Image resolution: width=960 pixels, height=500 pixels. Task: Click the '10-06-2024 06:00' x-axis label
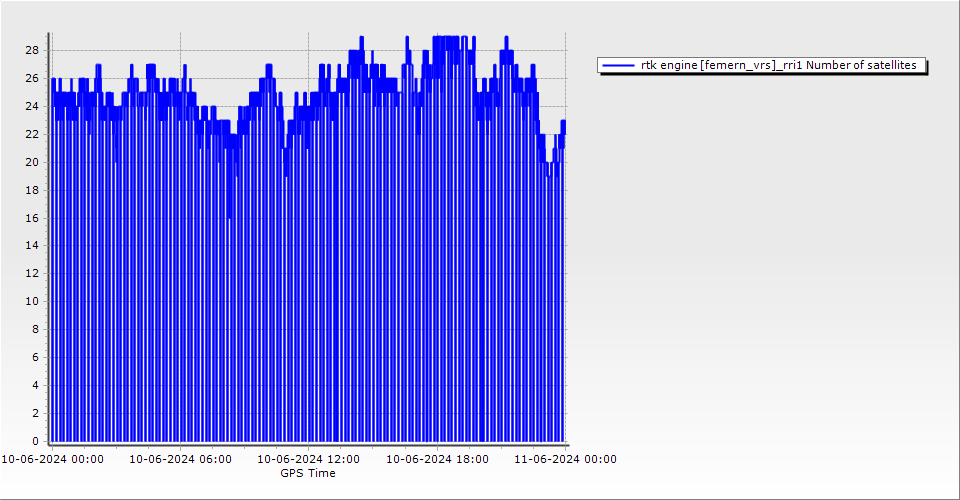point(180,460)
